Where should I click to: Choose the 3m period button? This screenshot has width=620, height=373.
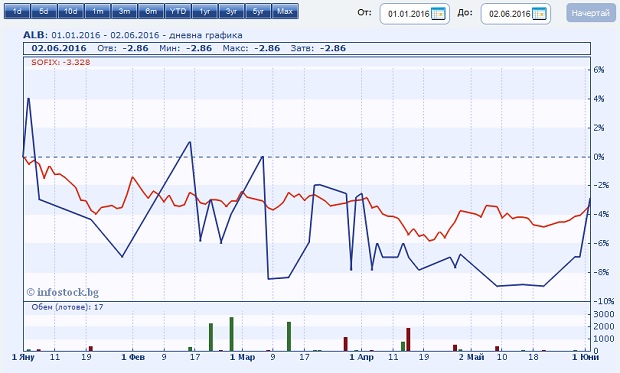point(124,11)
